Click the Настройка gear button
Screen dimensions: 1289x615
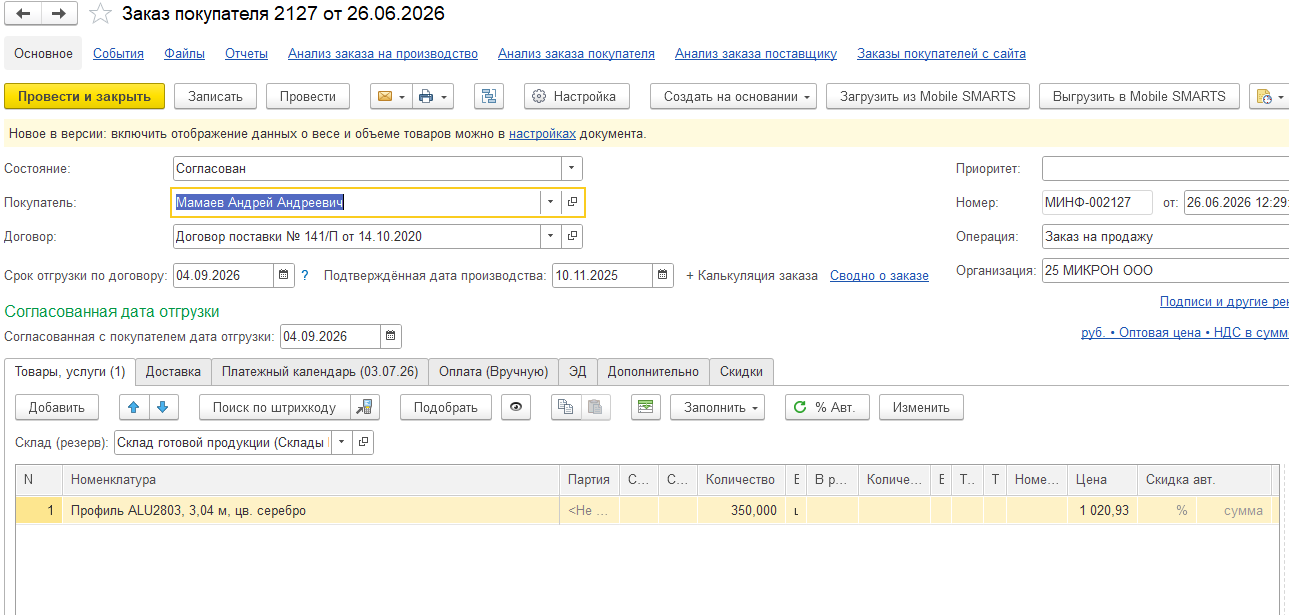point(577,96)
